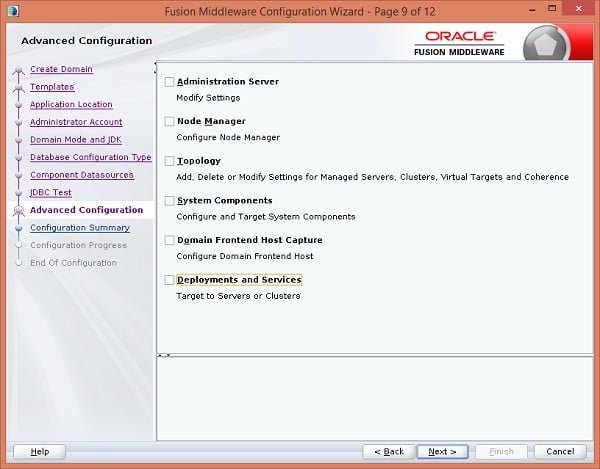
Task: Toggle Domain Frontend Host Capture checkbox
Action: point(169,240)
